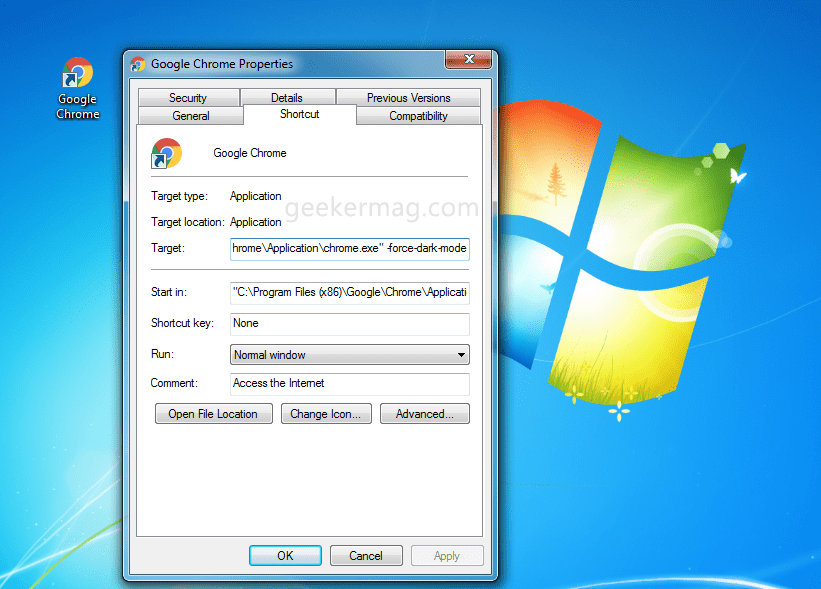
Task: Click the Open File Location button
Action: [214, 414]
